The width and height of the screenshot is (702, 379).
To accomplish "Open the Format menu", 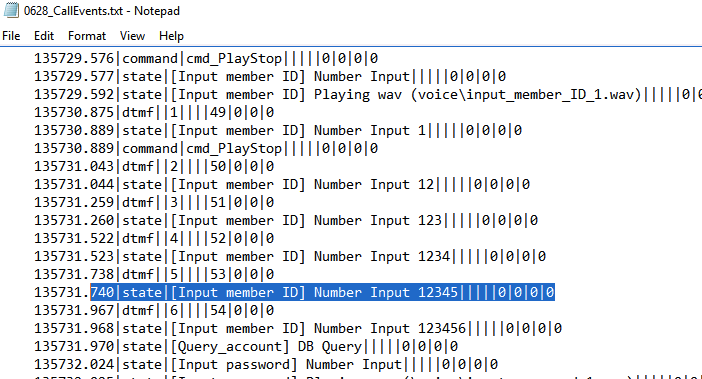I will click(87, 36).
